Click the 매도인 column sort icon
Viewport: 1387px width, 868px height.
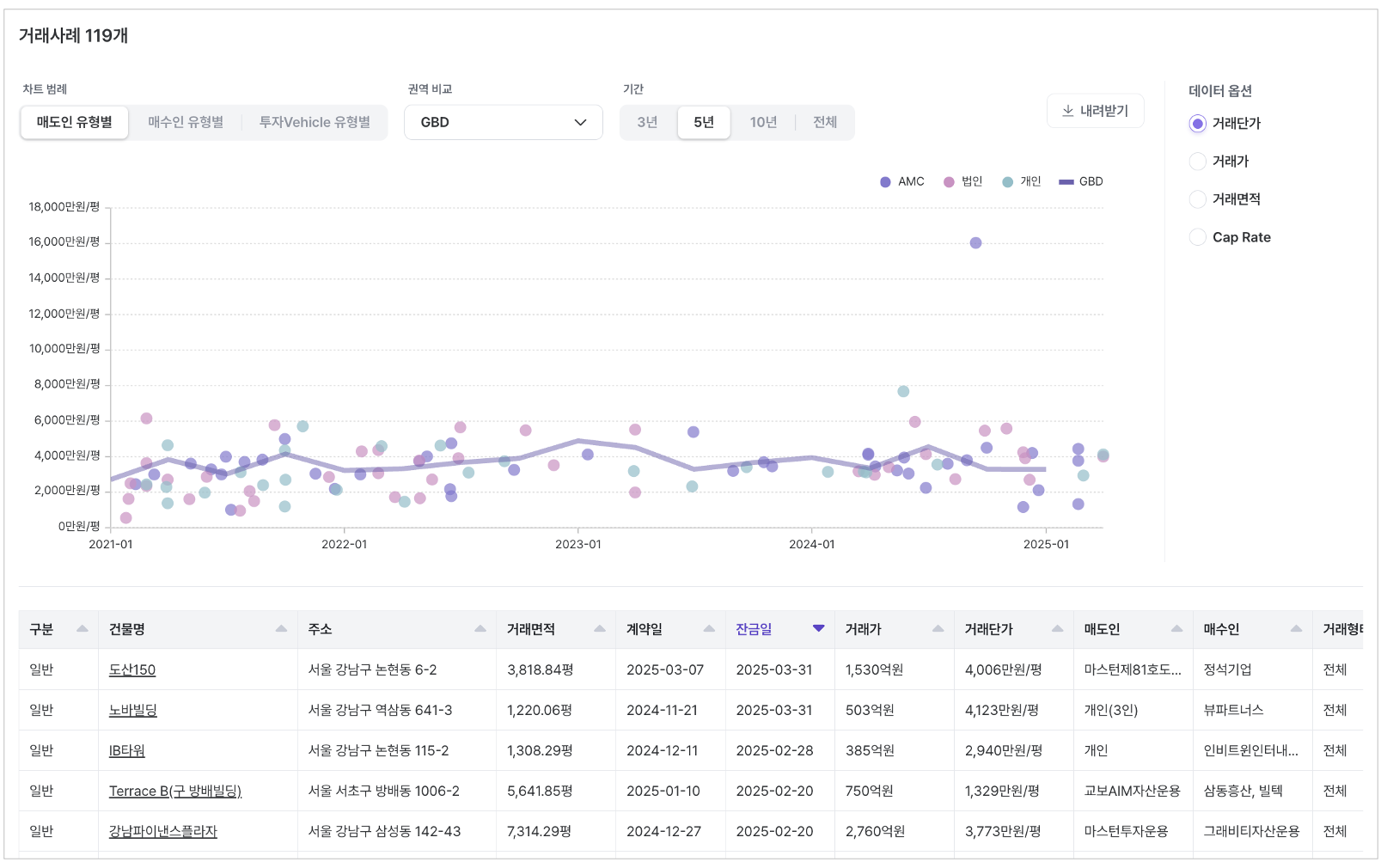point(1176,629)
